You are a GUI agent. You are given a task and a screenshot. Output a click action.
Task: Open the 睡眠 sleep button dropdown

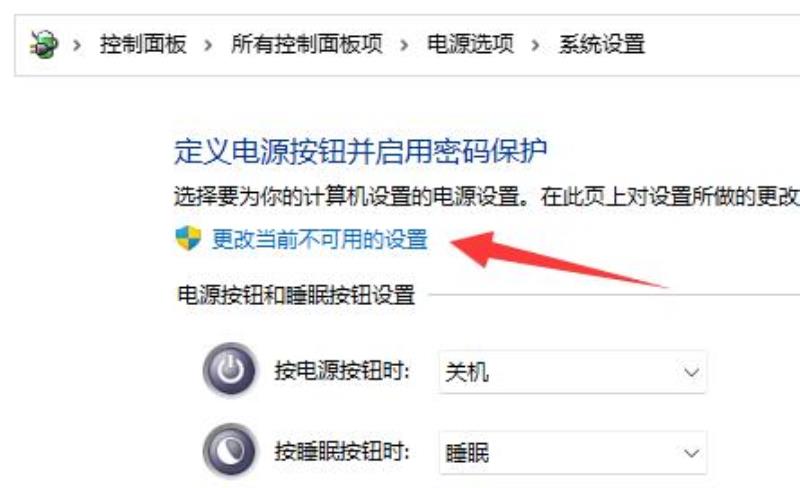(572, 453)
